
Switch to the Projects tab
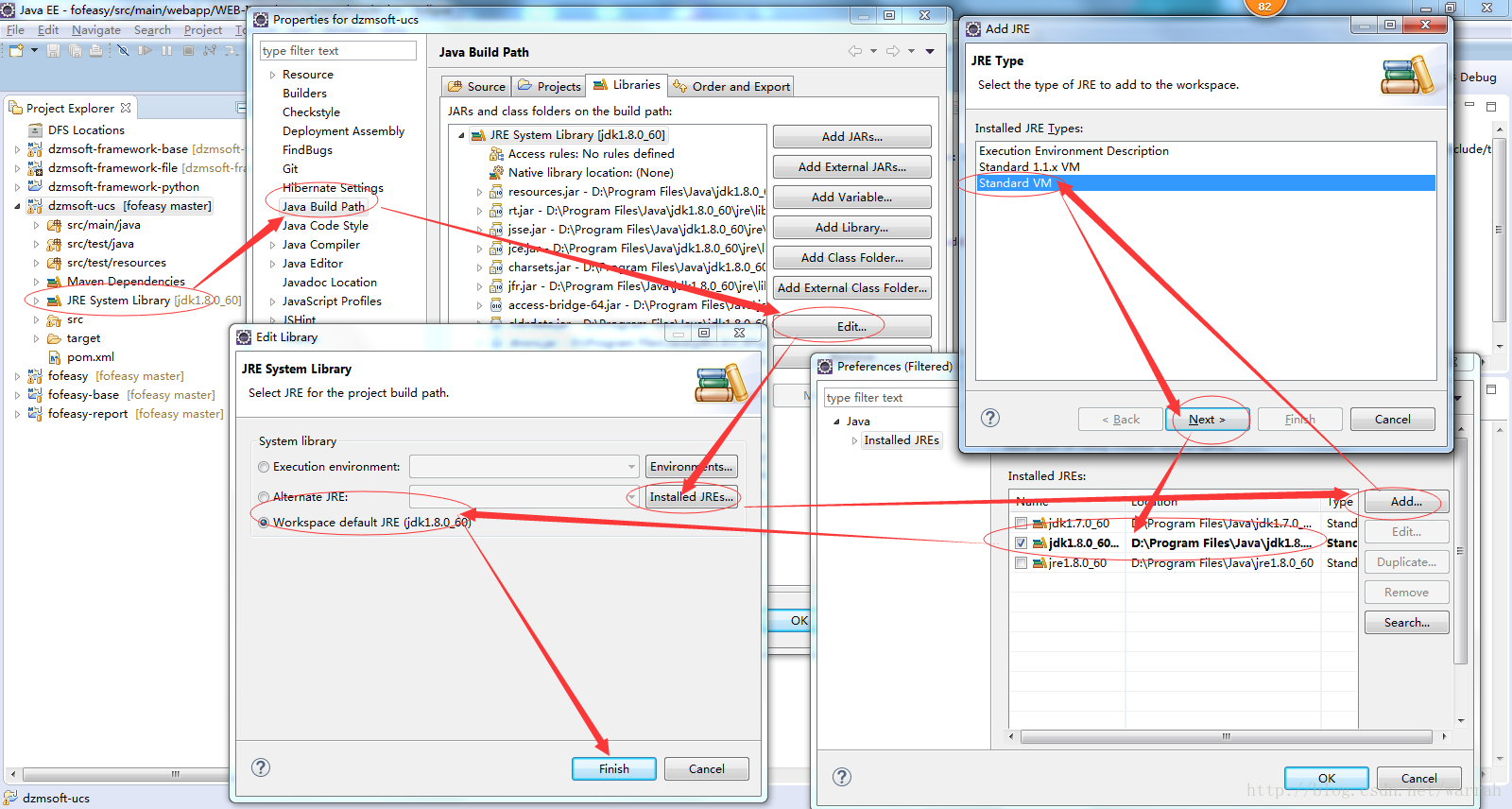[549, 86]
